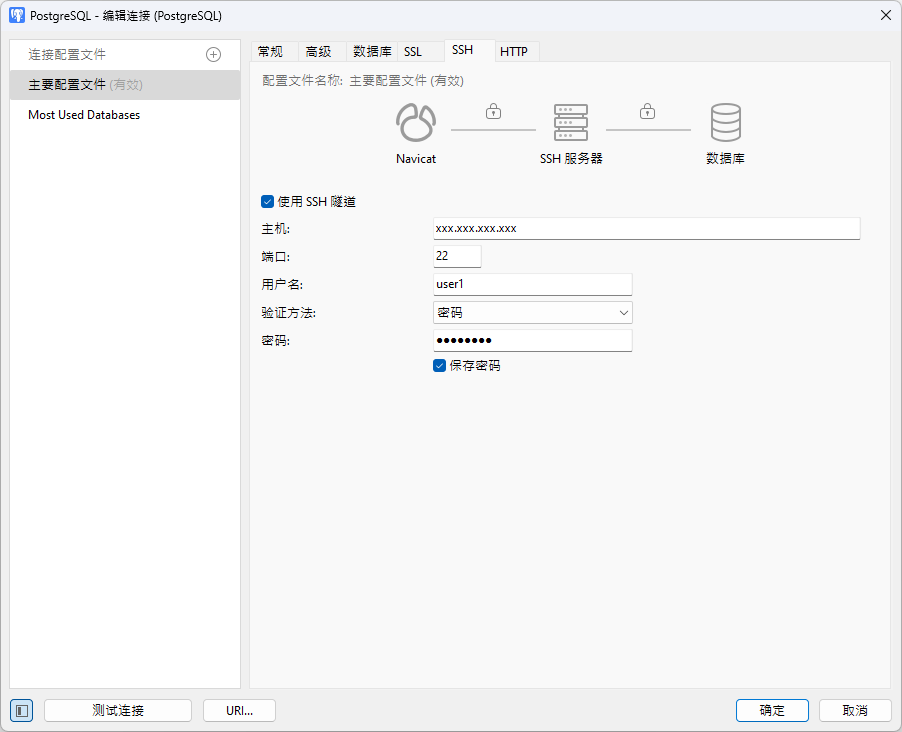The image size is (902, 732).
Task: Click the 连接配置文件 header text
Action: click(x=67, y=55)
